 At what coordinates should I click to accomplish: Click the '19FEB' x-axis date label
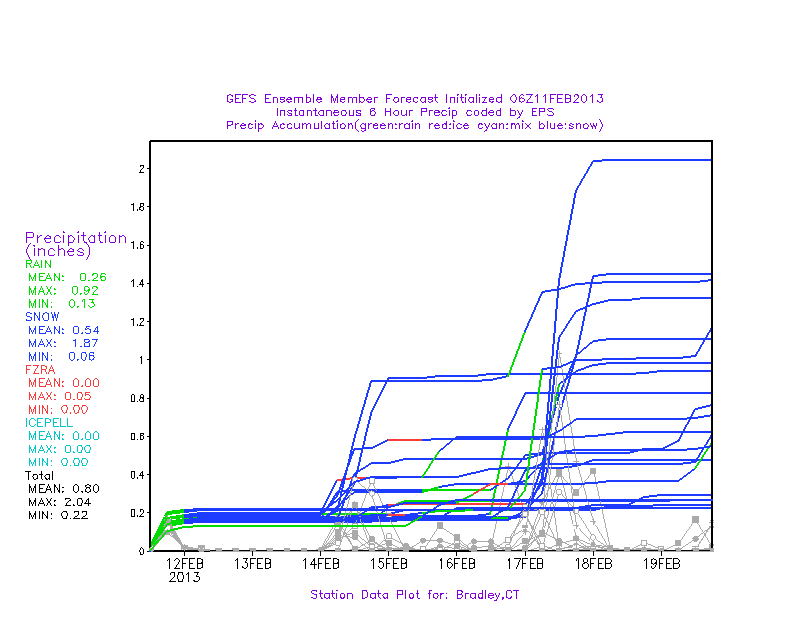tap(661, 564)
